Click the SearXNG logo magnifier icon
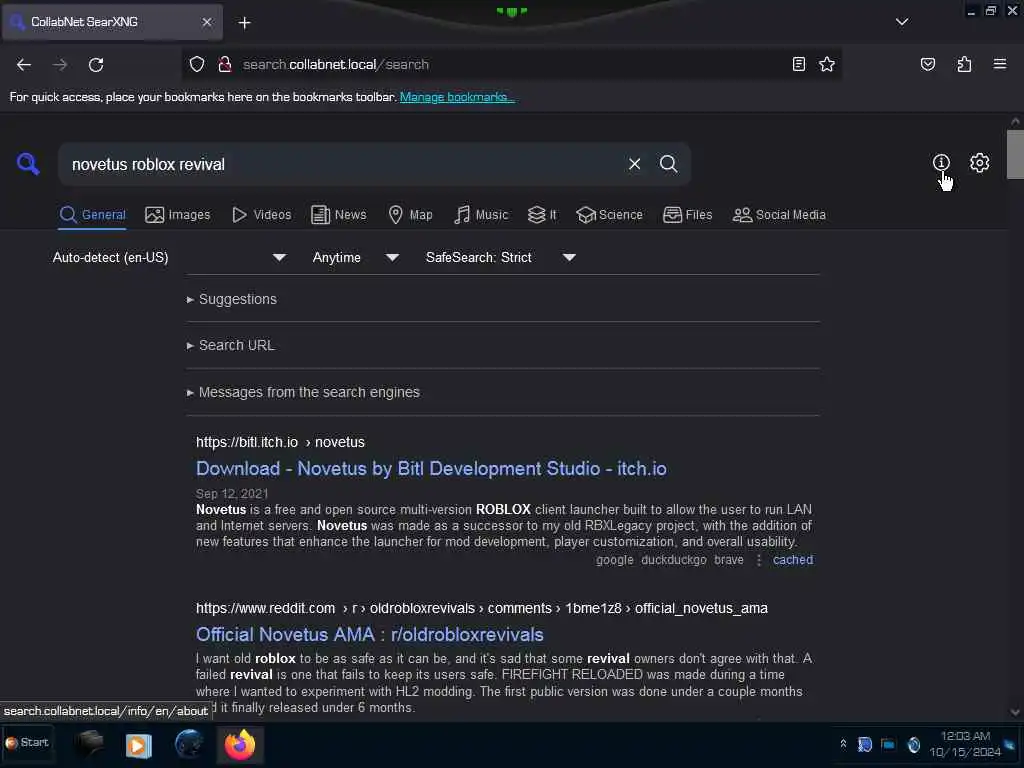This screenshot has width=1024, height=768. (28, 163)
